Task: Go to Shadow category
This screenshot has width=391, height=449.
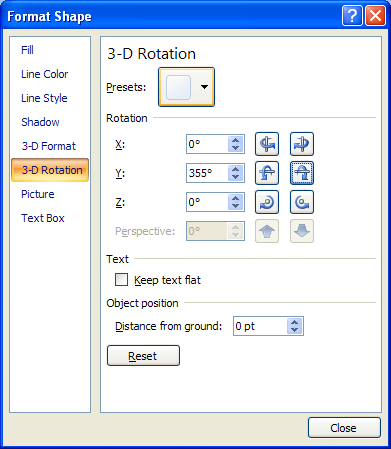Action: 50,122
